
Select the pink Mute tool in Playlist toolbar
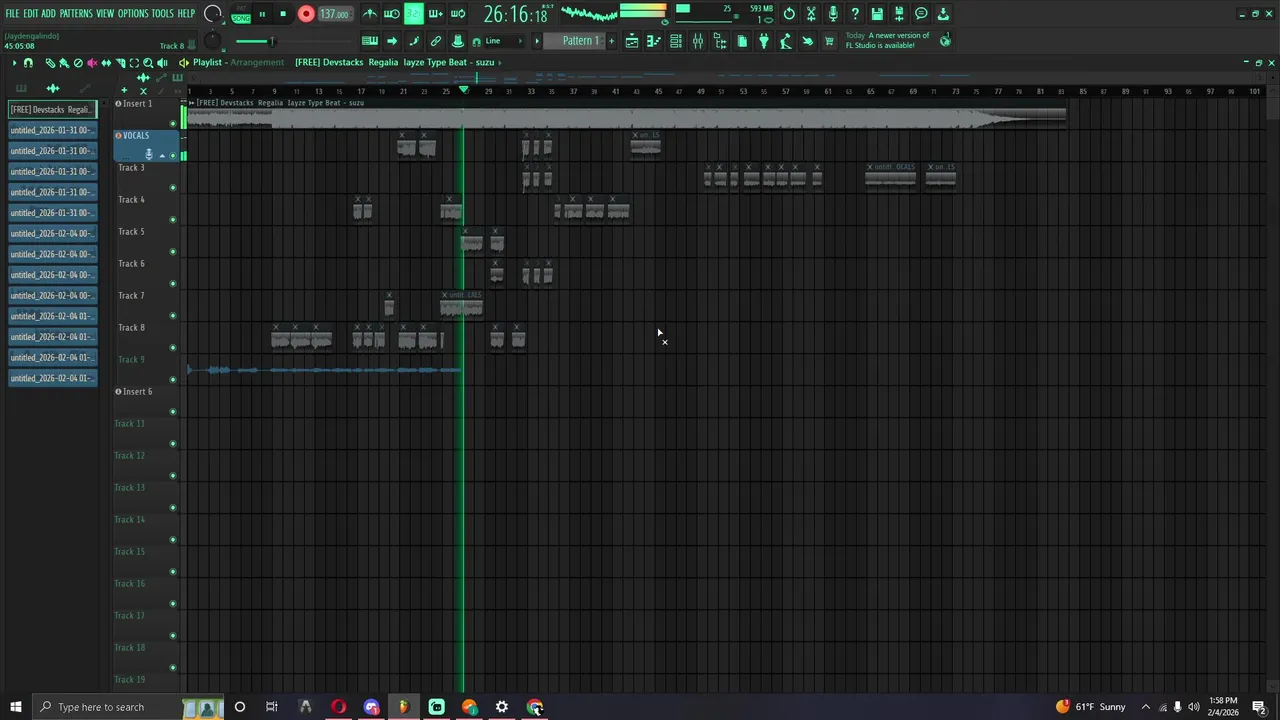[92, 62]
